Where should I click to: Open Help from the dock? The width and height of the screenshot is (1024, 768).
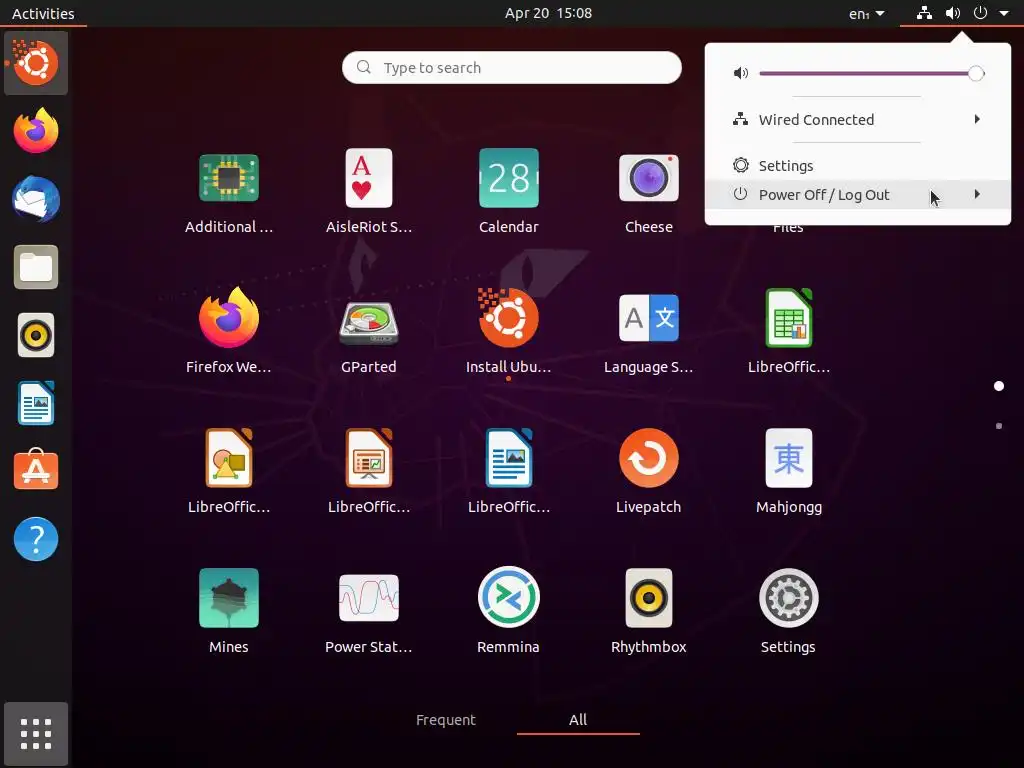(x=36, y=539)
